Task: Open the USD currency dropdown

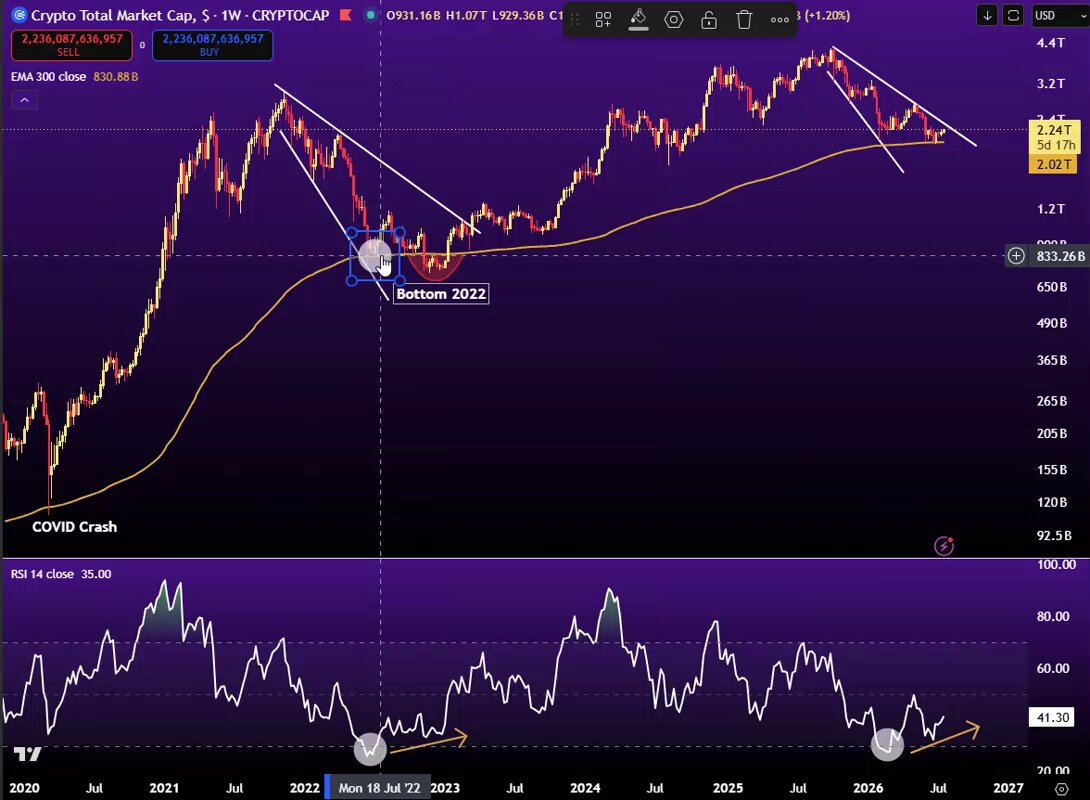Action: (1059, 15)
